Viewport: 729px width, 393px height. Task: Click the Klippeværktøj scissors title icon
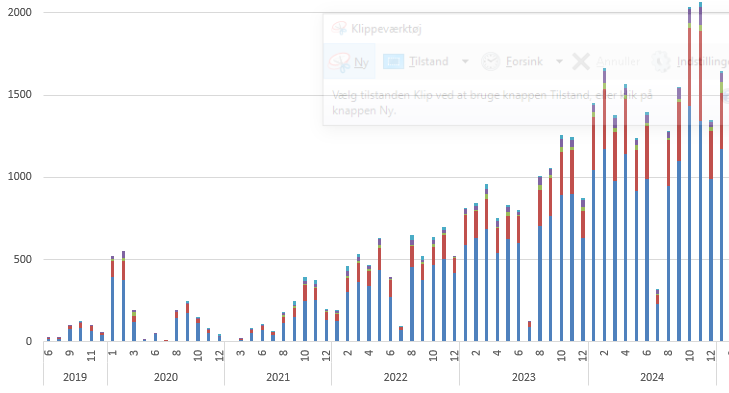(339, 28)
